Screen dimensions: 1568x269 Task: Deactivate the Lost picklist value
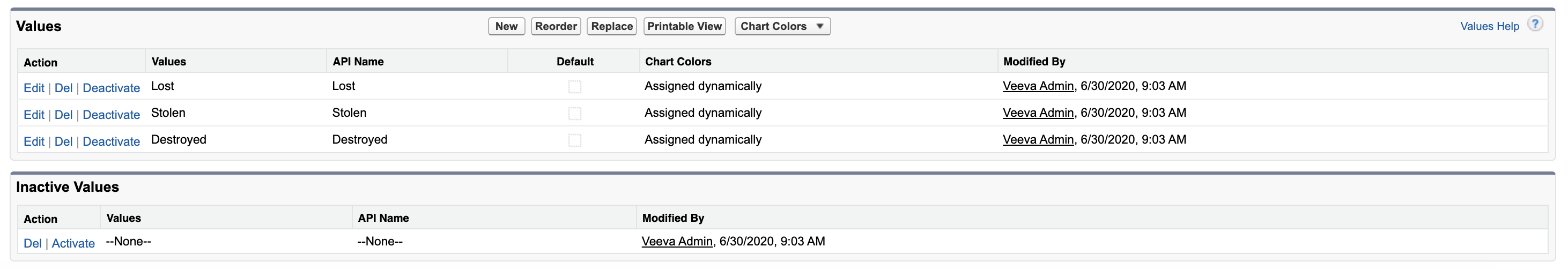[x=112, y=88]
